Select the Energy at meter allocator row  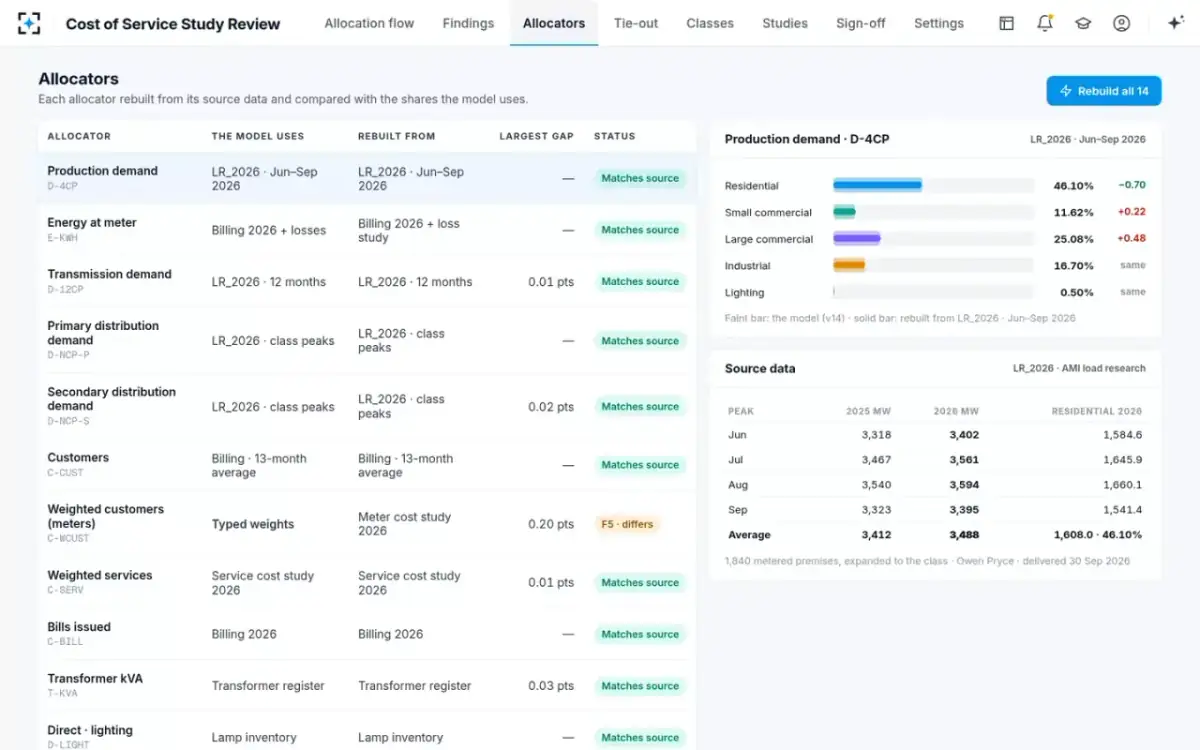(367, 230)
